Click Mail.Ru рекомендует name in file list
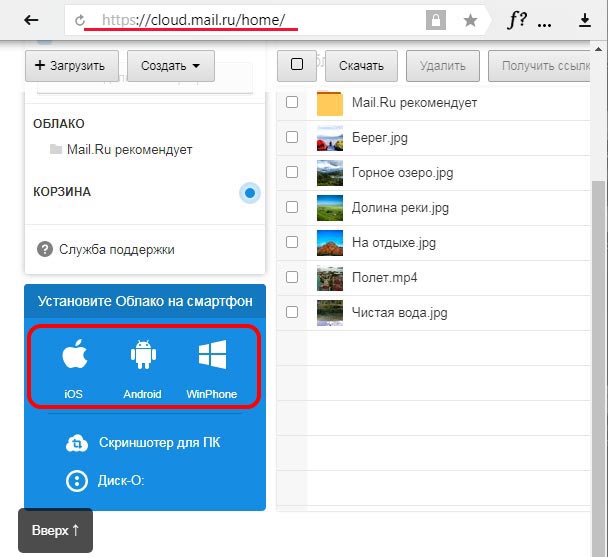Screen dimensions: 608x557 [414, 103]
